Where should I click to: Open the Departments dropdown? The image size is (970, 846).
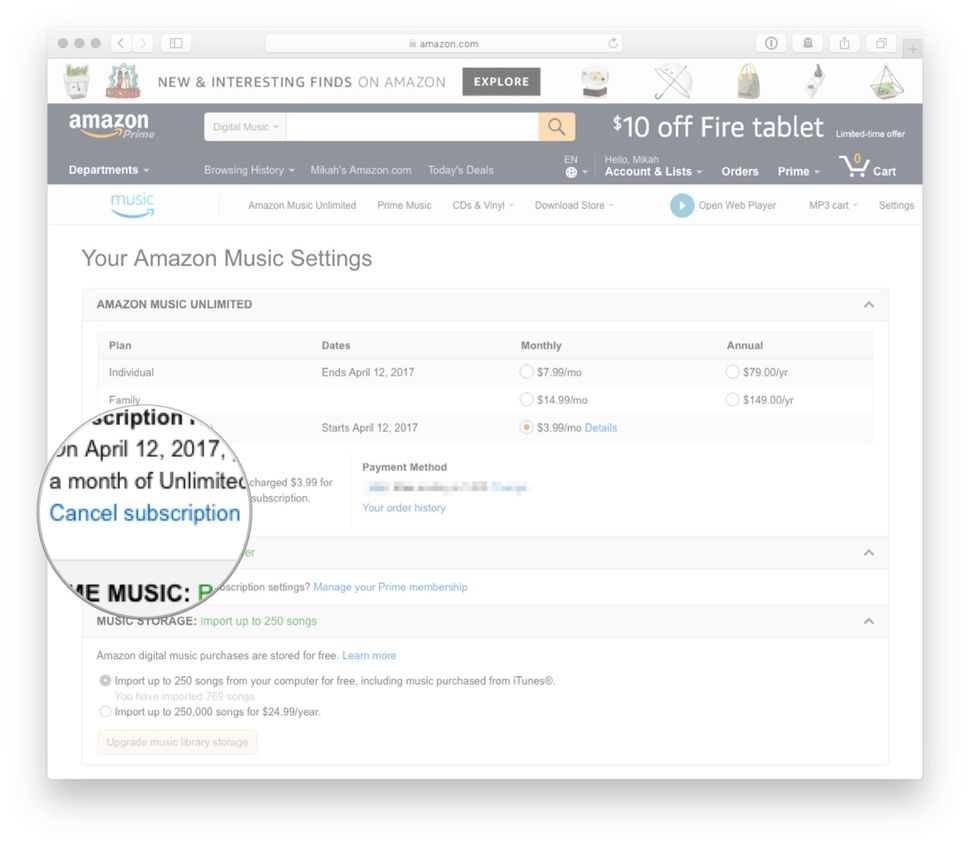click(x=106, y=170)
